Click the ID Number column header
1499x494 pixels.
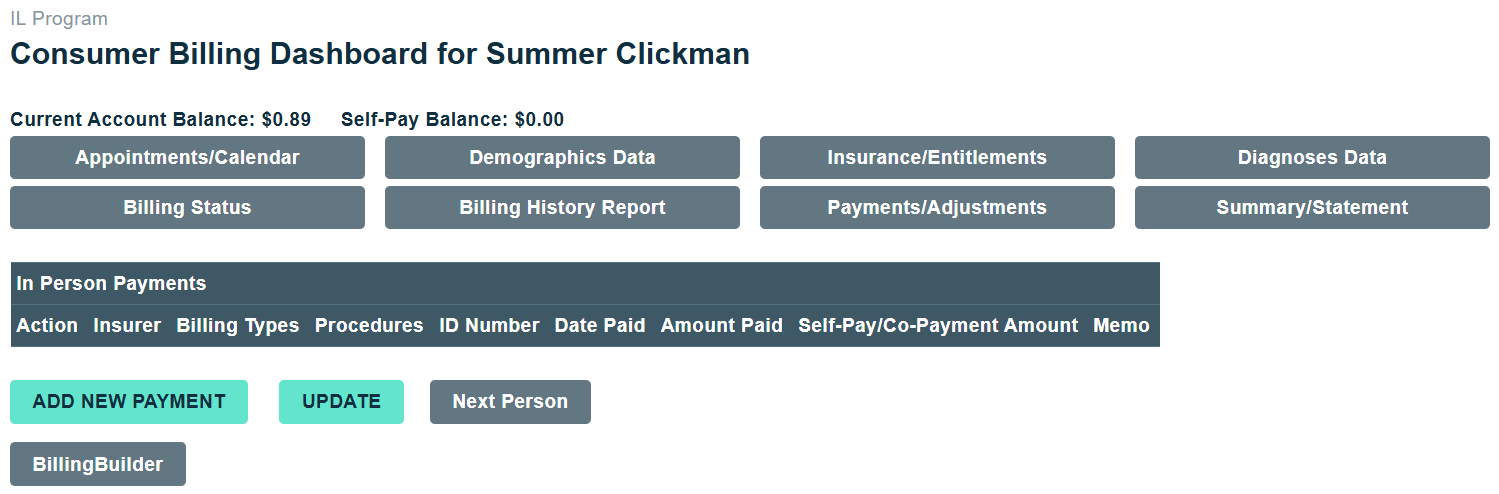click(489, 326)
